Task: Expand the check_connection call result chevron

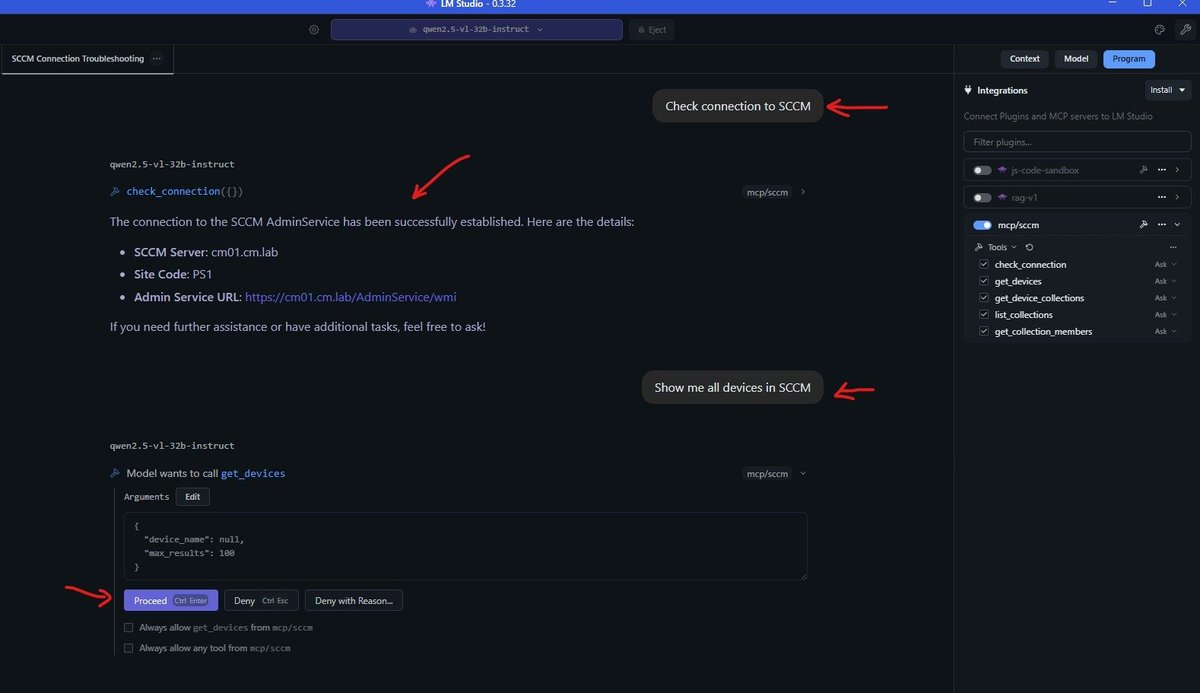Action: point(803,192)
